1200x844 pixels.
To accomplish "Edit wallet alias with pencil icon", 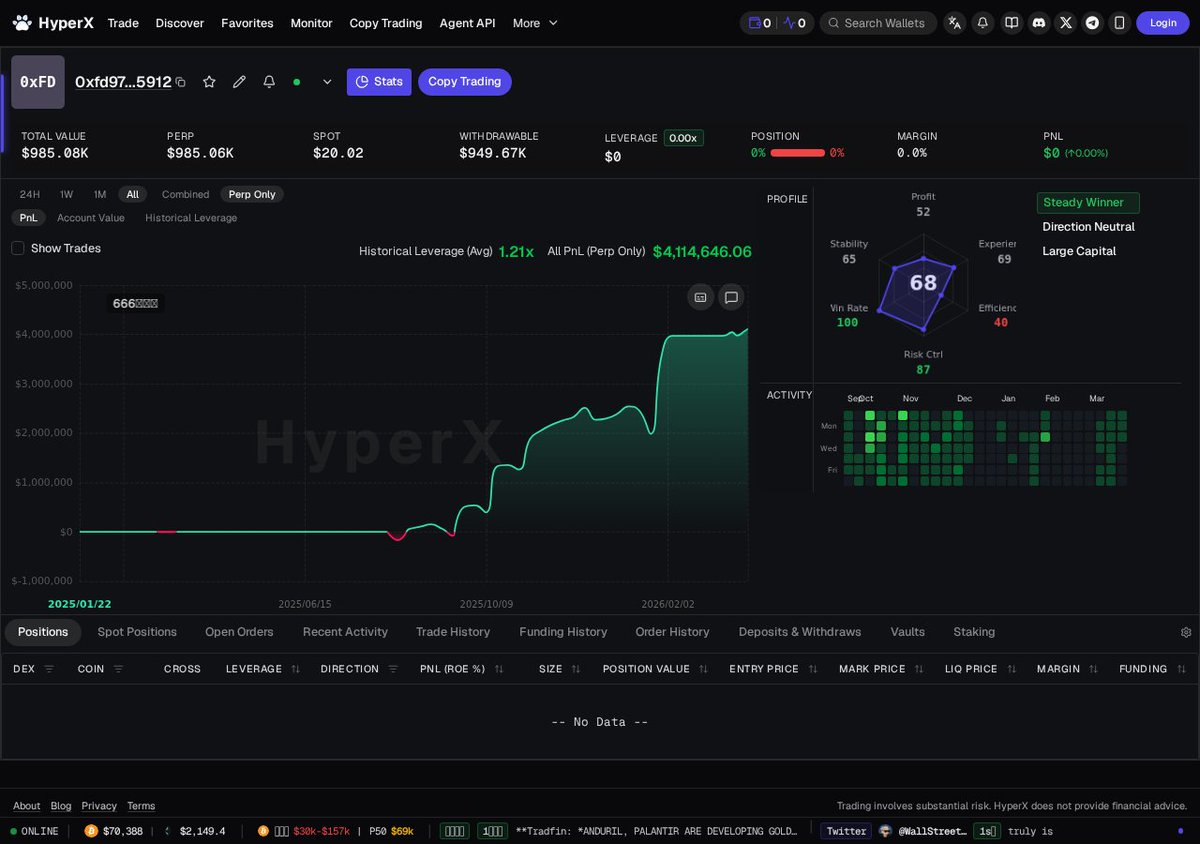I will pos(239,82).
